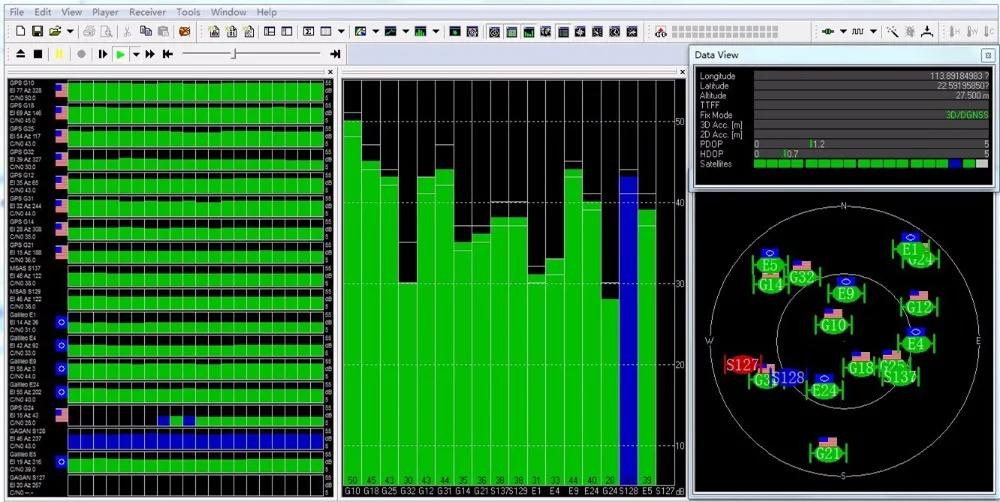Click the Eject button in player bar
This screenshot has height=502, width=1000.
20,54
